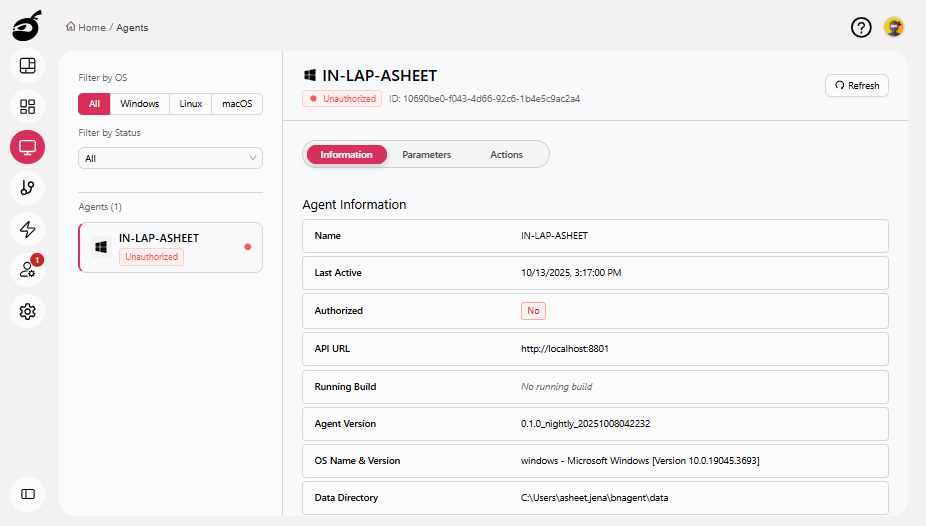Click Name value IN-LAP-ASHEET in table
The height and width of the screenshot is (526, 926).
pos(555,236)
